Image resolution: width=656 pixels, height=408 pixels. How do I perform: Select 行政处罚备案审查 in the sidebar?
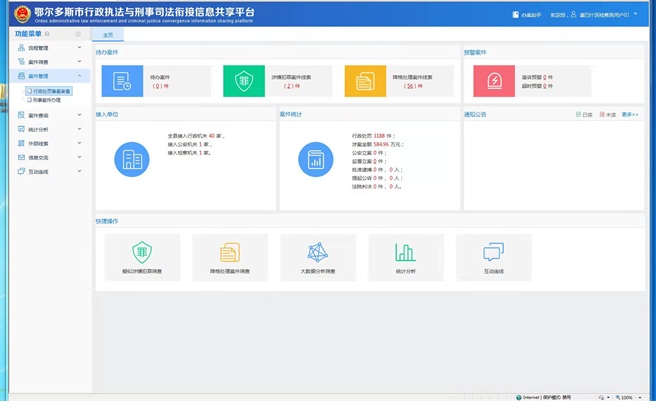(48, 91)
